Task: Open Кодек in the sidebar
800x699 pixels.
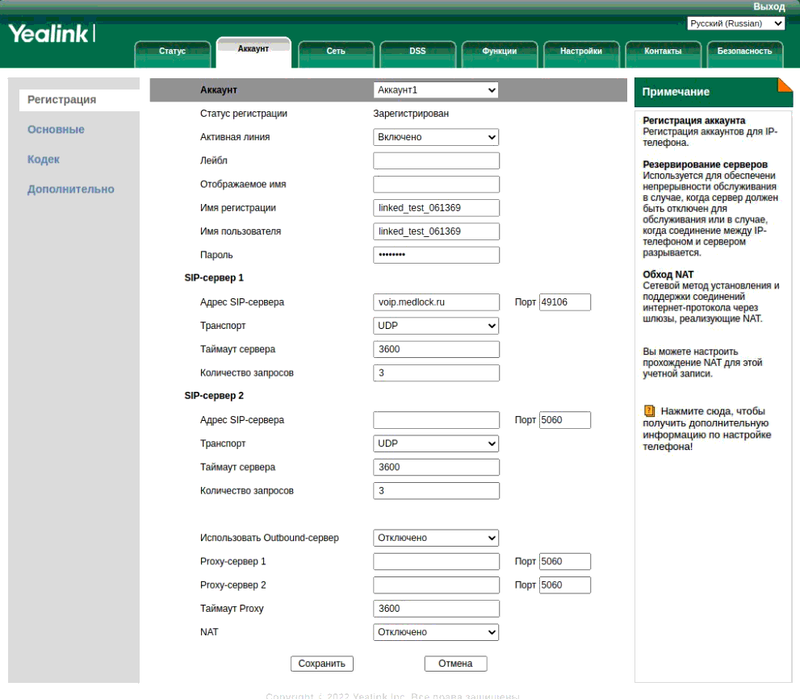Action: coord(43,159)
